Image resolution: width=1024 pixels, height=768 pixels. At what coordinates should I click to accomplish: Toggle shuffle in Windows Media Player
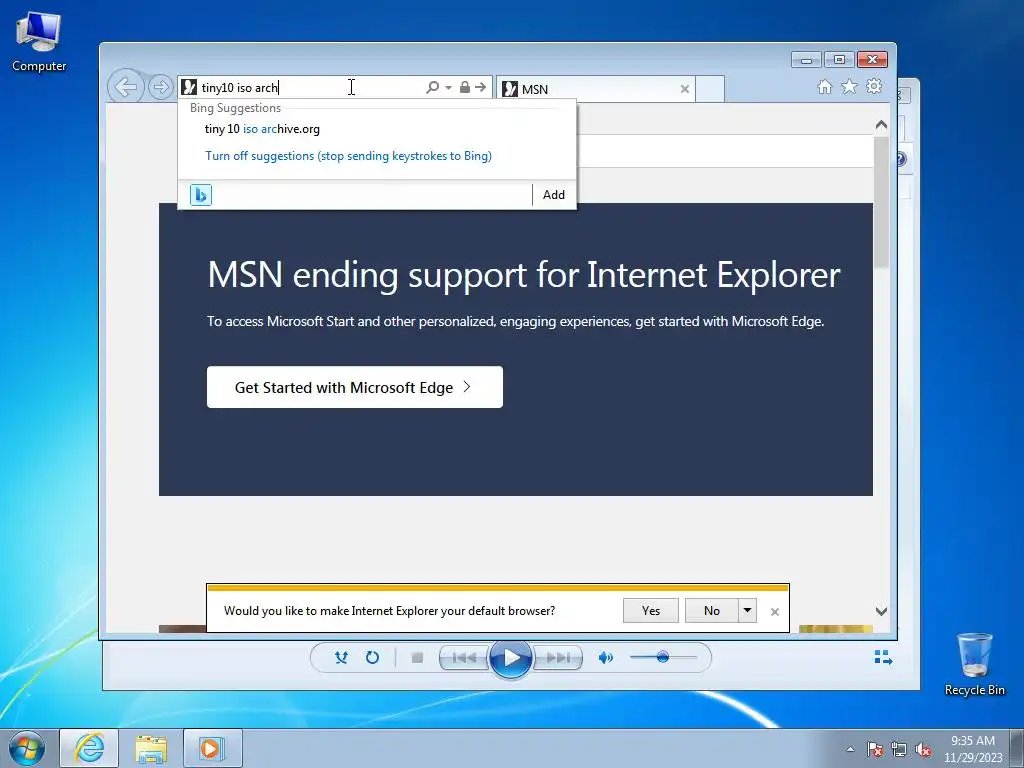click(x=341, y=658)
